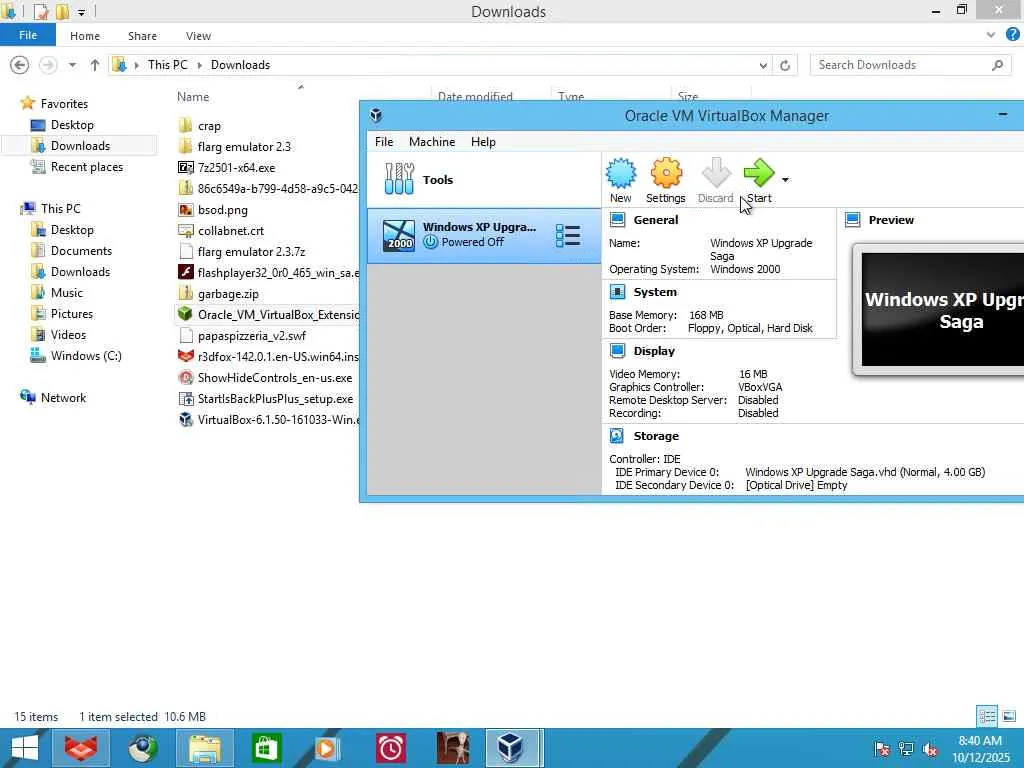This screenshot has width=1024, height=768.
Task: Select papaspizzeria_v2.swf file
Action: coord(251,336)
